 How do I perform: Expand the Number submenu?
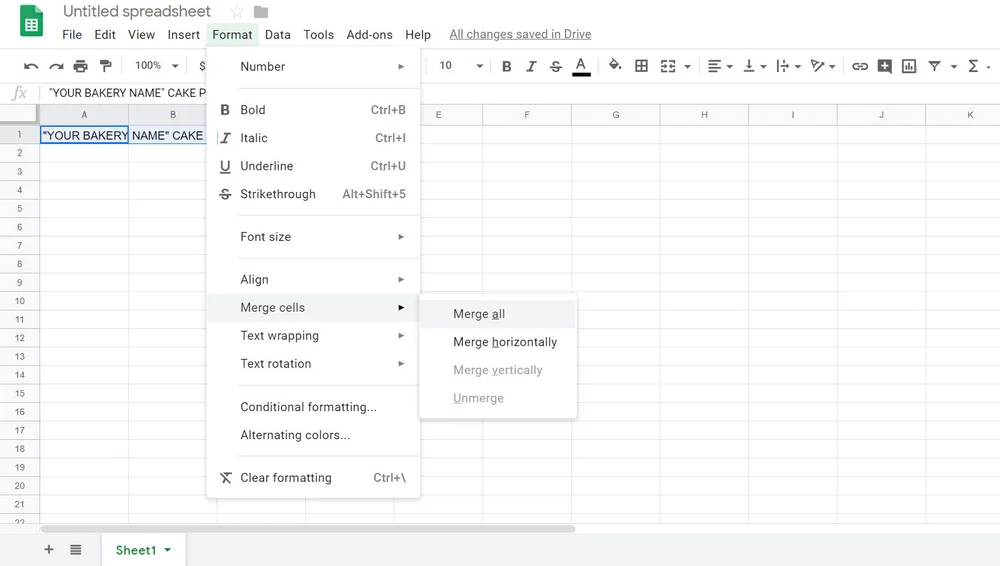[x=313, y=66]
